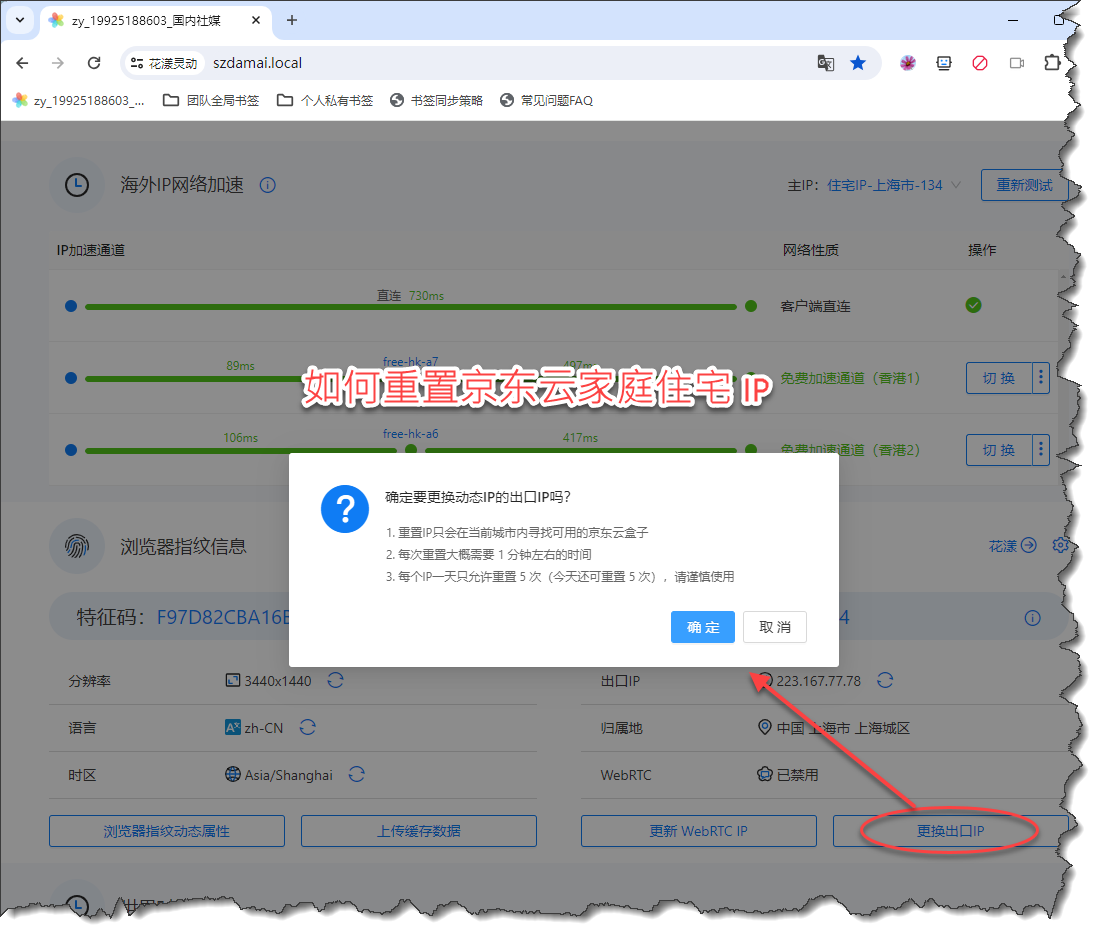Refresh the zh-CN language setting
1103x941 pixels.
point(308,728)
